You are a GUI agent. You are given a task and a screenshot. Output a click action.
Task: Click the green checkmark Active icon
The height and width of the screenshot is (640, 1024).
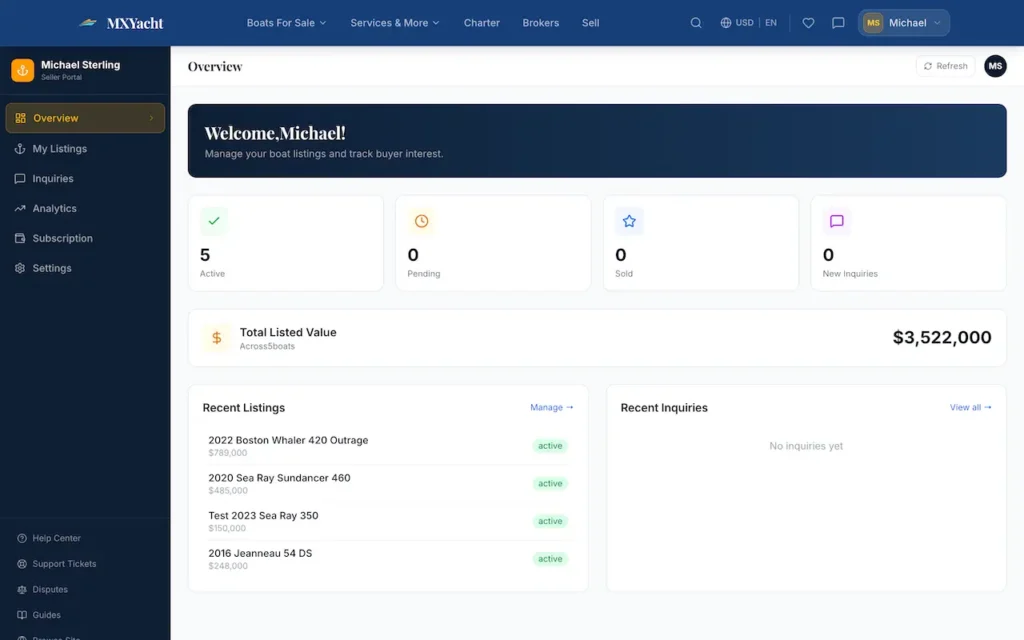click(214, 221)
